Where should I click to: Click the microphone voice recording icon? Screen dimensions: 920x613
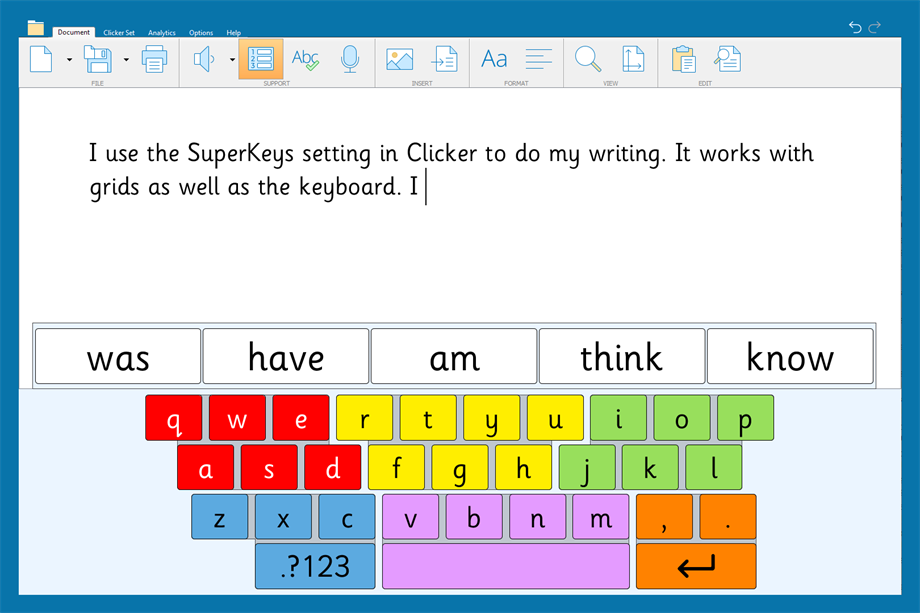tap(349, 60)
